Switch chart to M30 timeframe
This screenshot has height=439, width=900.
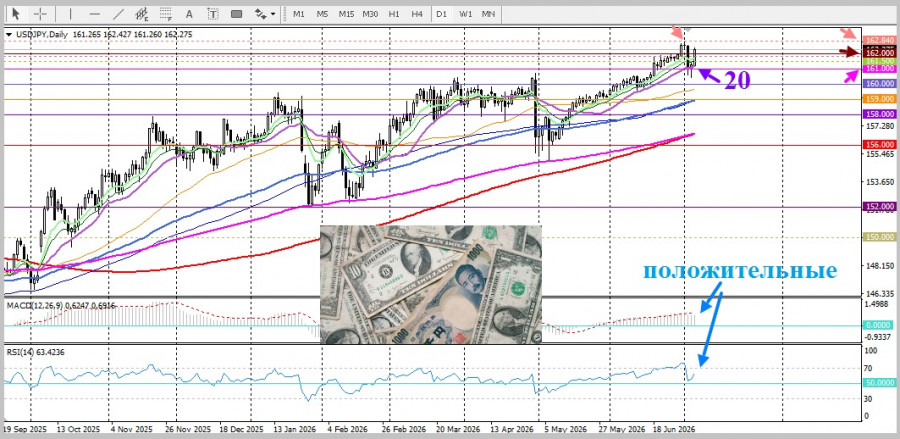click(370, 14)
